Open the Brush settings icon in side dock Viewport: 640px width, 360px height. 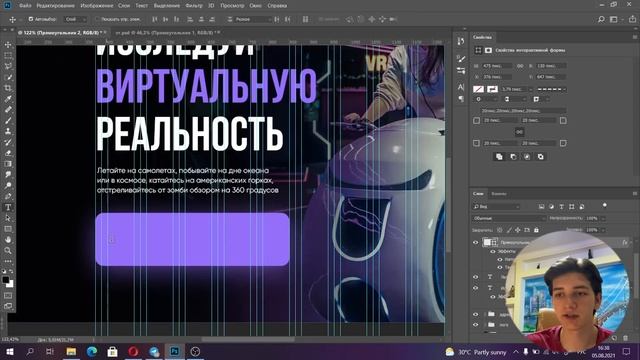[x=461, y=59]
